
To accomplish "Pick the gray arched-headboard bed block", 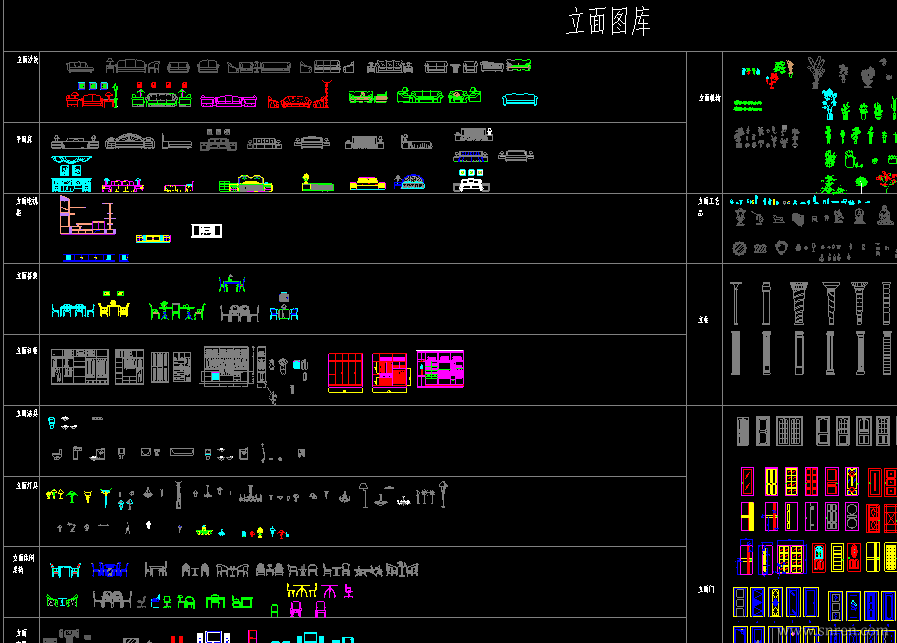I will [x=130, y=141].
